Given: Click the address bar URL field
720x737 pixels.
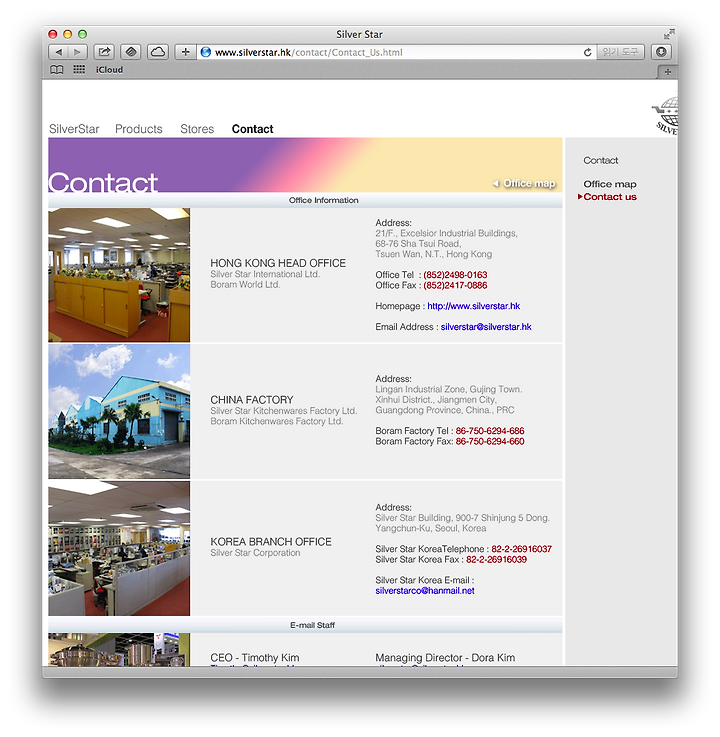Looking at the screenshot, I should coord(397,52).
